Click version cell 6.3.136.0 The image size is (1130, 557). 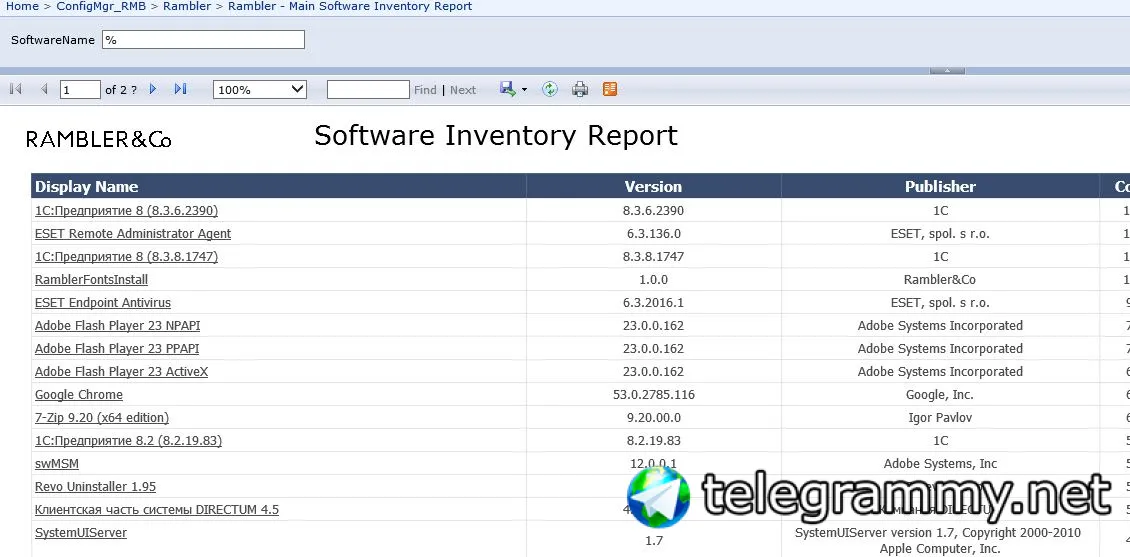pyautogui.click(x=652, y=233)
